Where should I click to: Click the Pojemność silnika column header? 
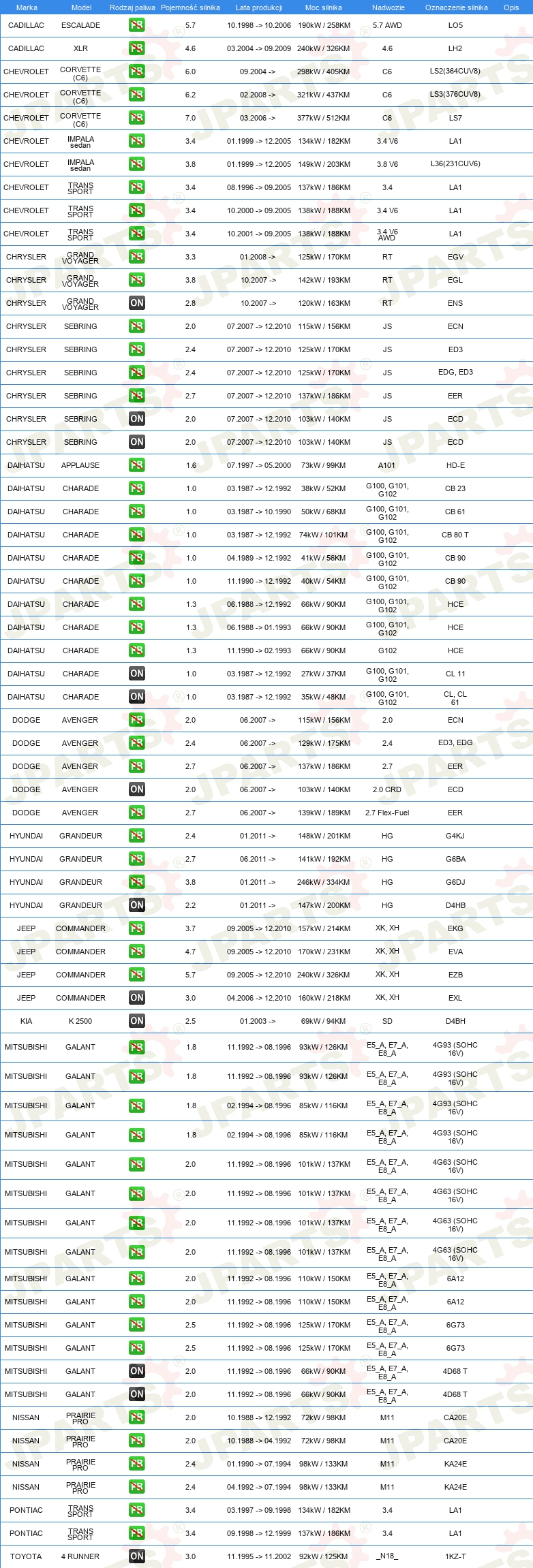pyautogui.click(x=190, y=7)
